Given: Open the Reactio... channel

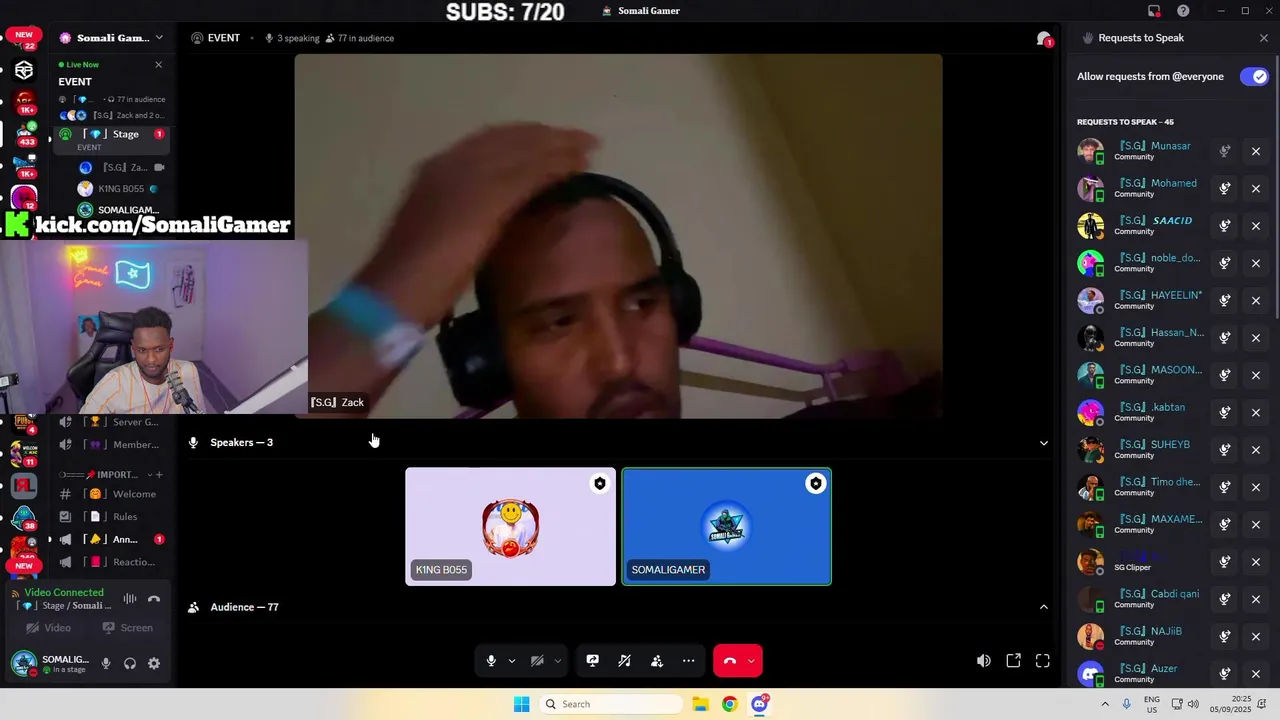Looking at the screenshot, I should [x=111, y=562].
